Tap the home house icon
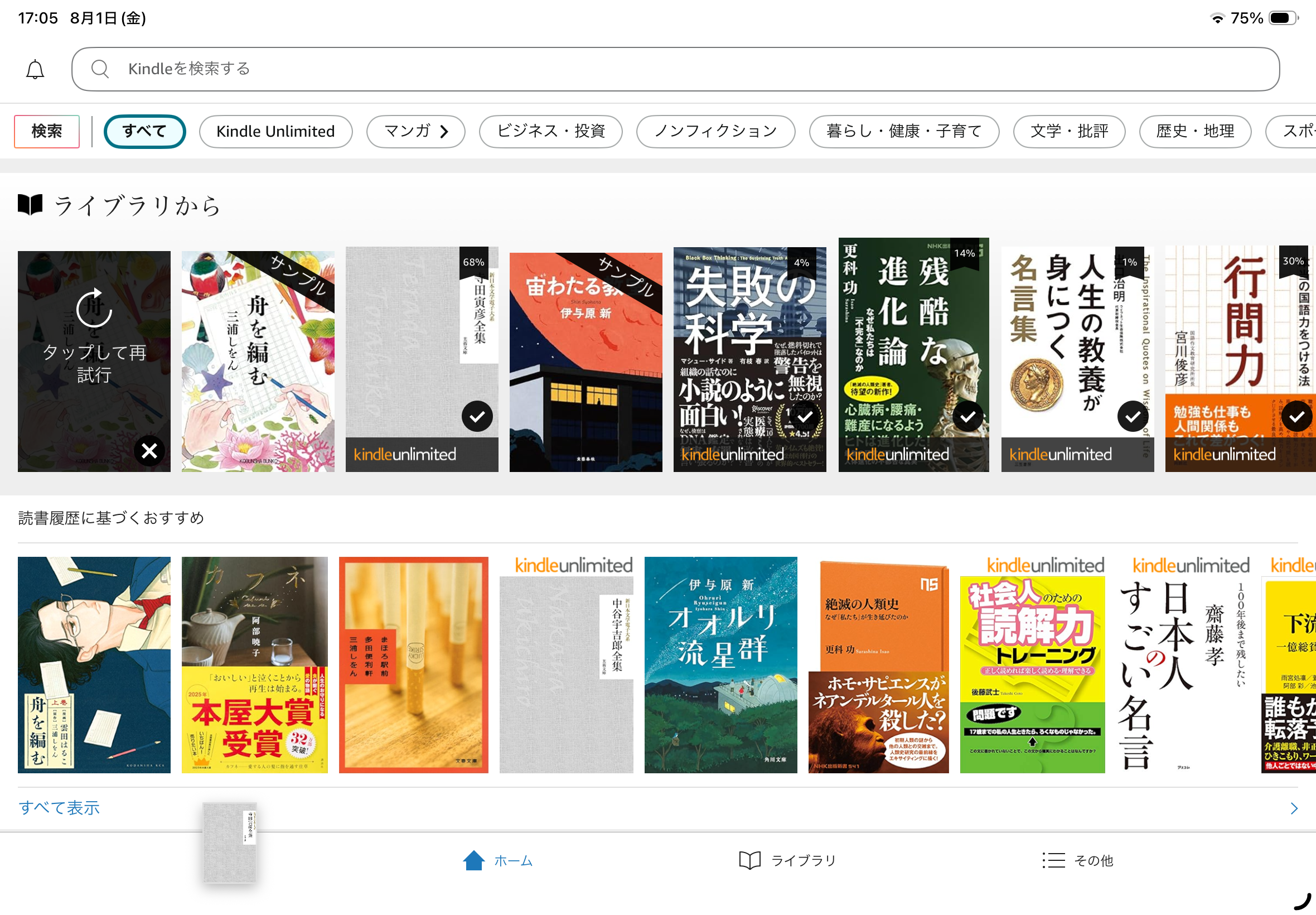The image size is (1316, 915). click(x=474, y=860)
